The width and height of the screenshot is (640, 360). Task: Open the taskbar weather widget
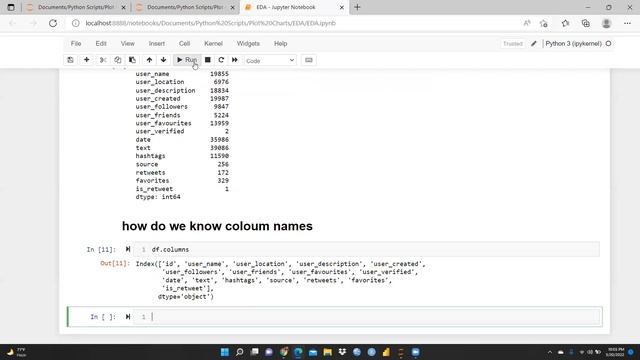pos(16,352)
